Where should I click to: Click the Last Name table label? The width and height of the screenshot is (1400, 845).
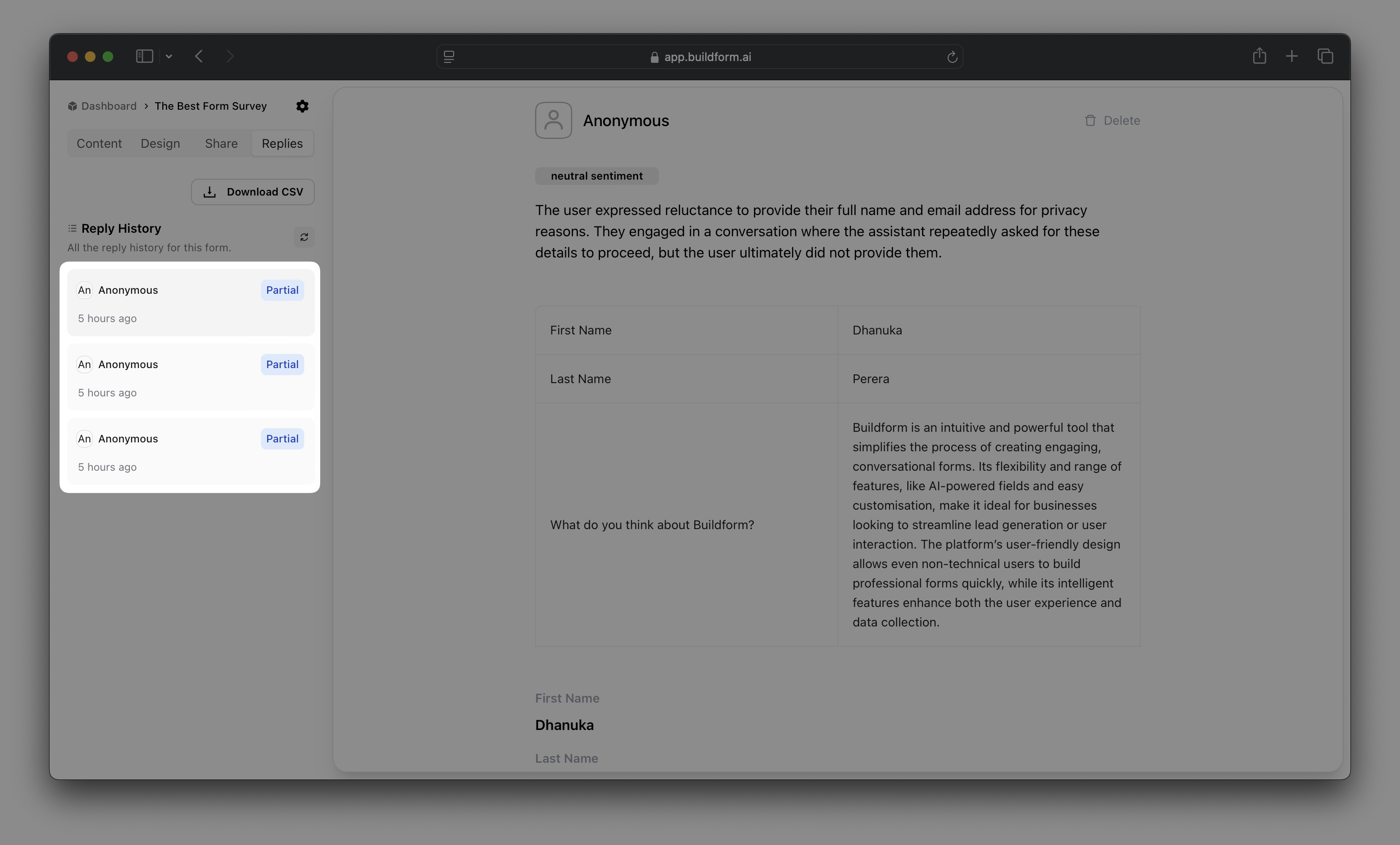pos(580,379)
